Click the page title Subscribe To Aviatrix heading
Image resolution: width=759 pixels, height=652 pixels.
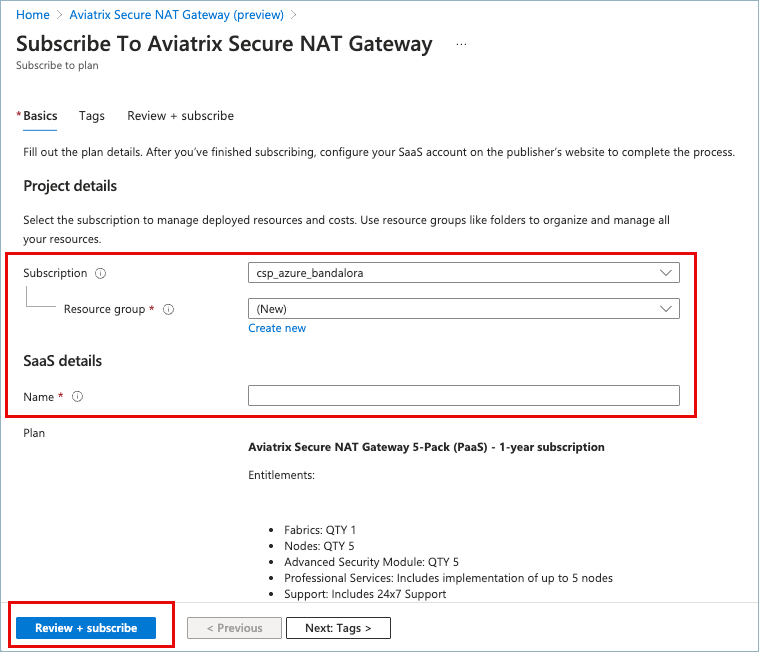(x=225, y=44)
